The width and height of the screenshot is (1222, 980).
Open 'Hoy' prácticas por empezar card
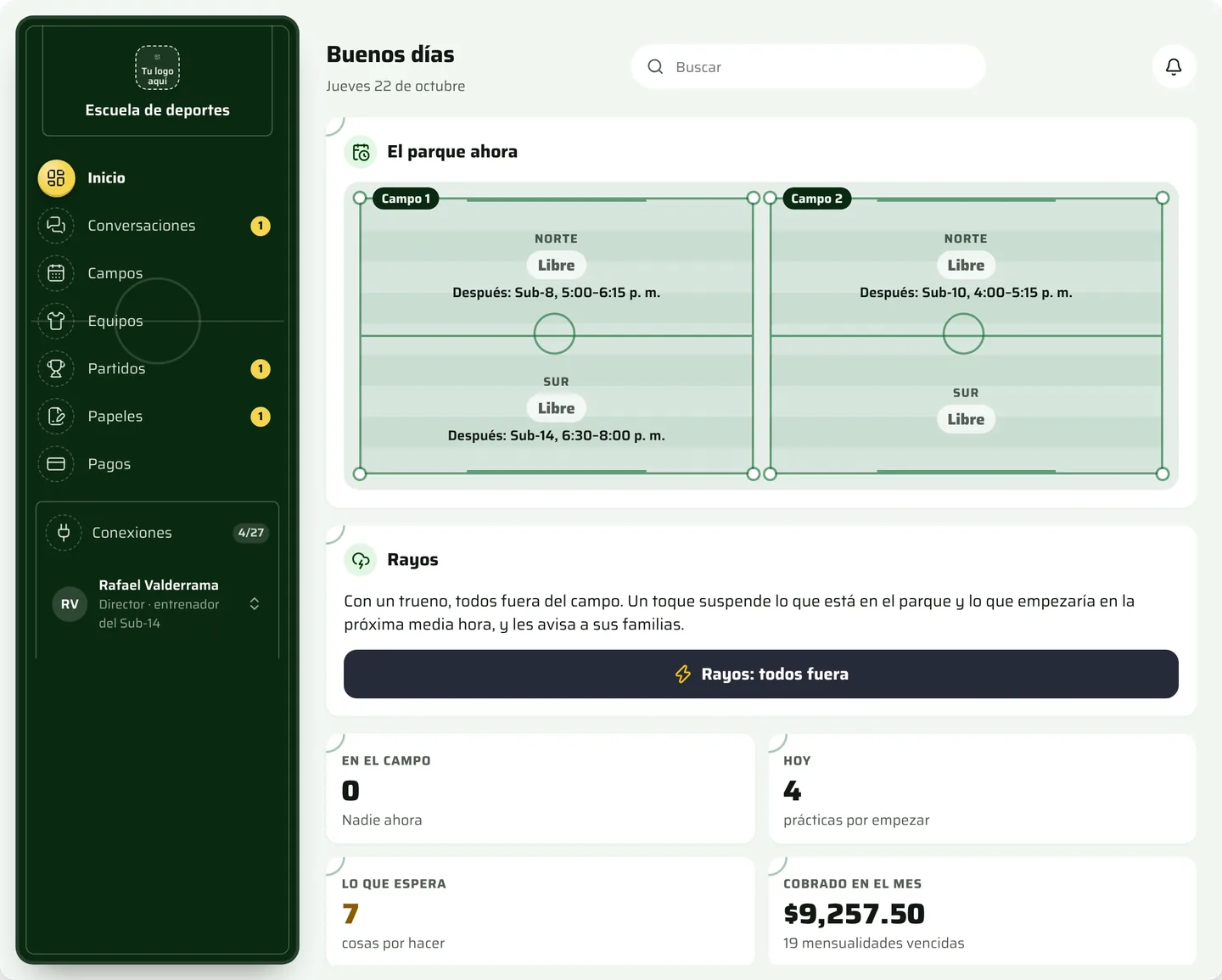point(982,789)
